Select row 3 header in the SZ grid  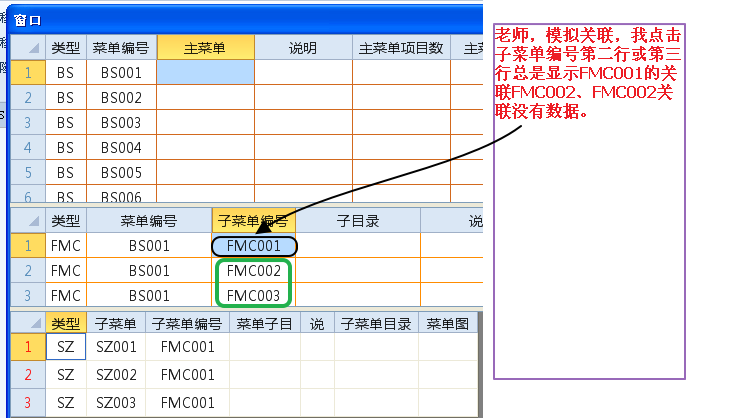(28, 403)
